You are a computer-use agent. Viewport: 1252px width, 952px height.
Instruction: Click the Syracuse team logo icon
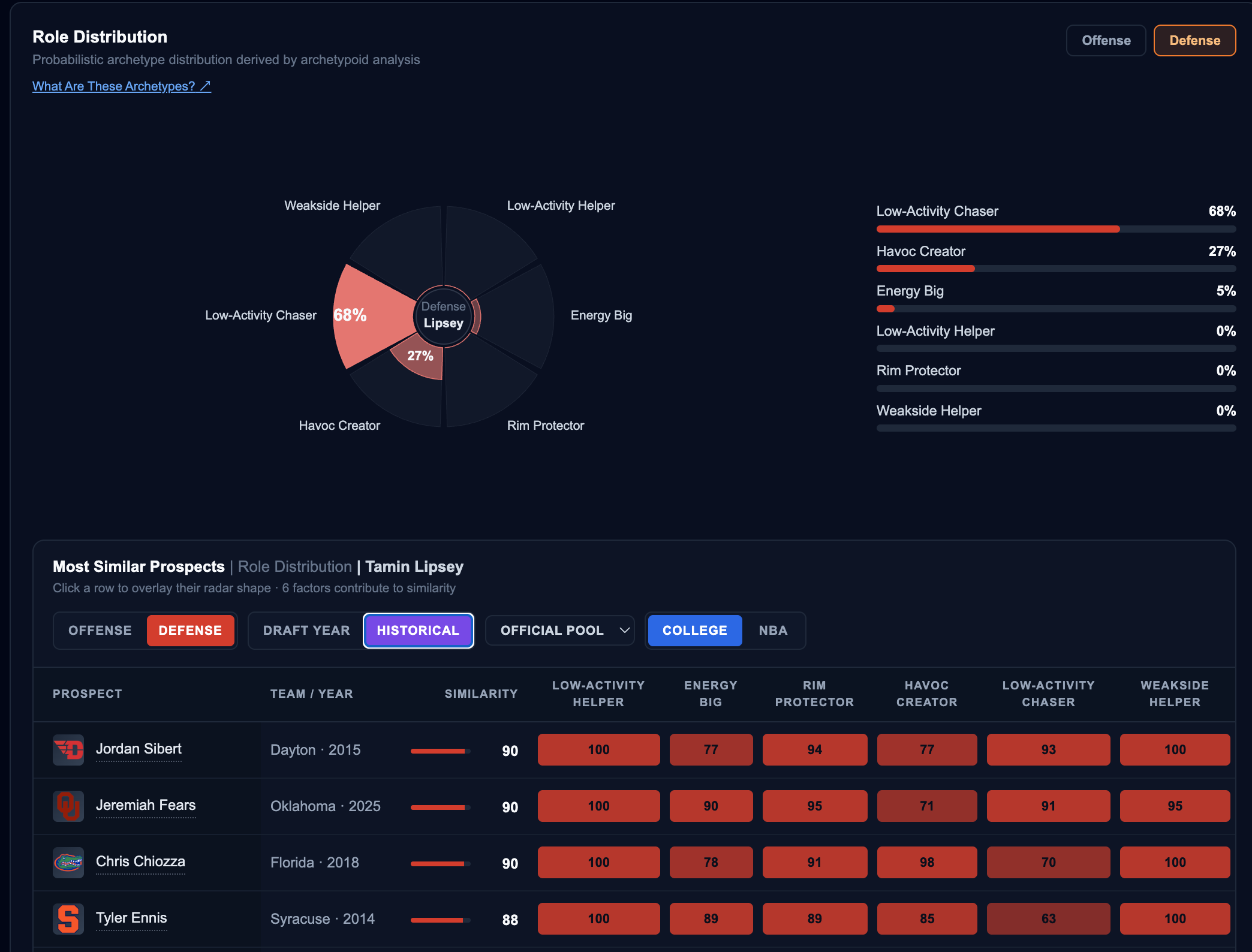(68, 918)
